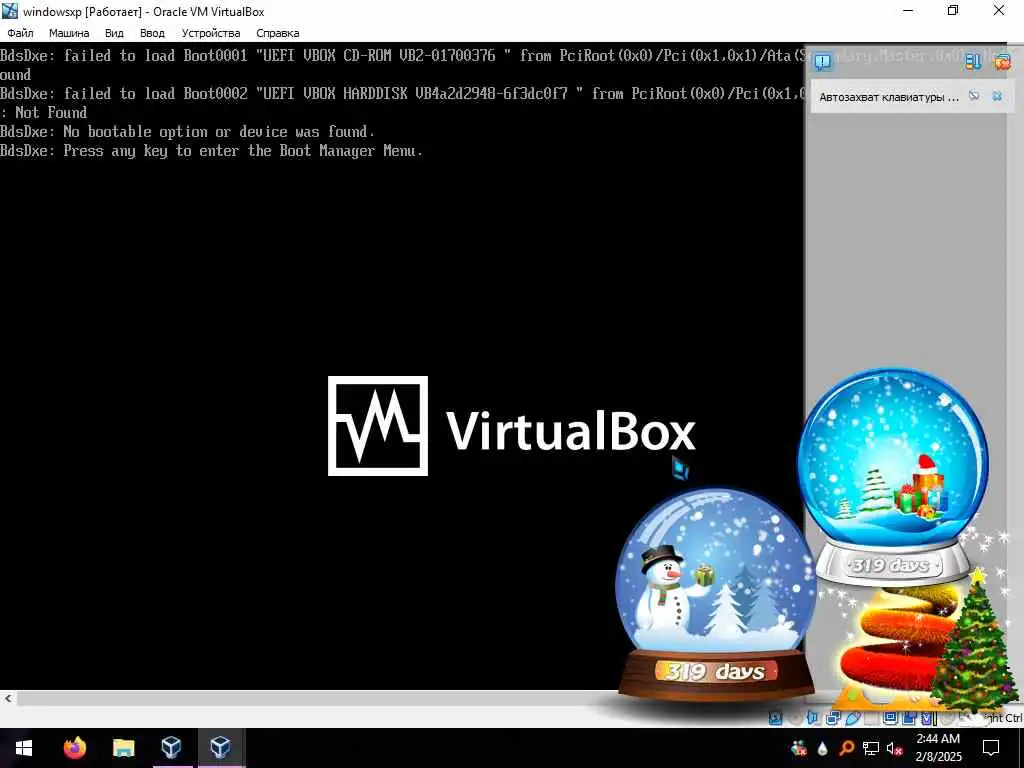1024x768 pixels.
Task: Open File Explorer from the taskbar
Action: [x=123, y=748]
